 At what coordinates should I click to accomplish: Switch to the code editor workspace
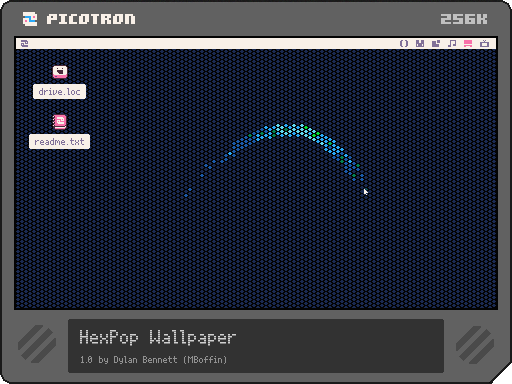click(x=404, y=43)
